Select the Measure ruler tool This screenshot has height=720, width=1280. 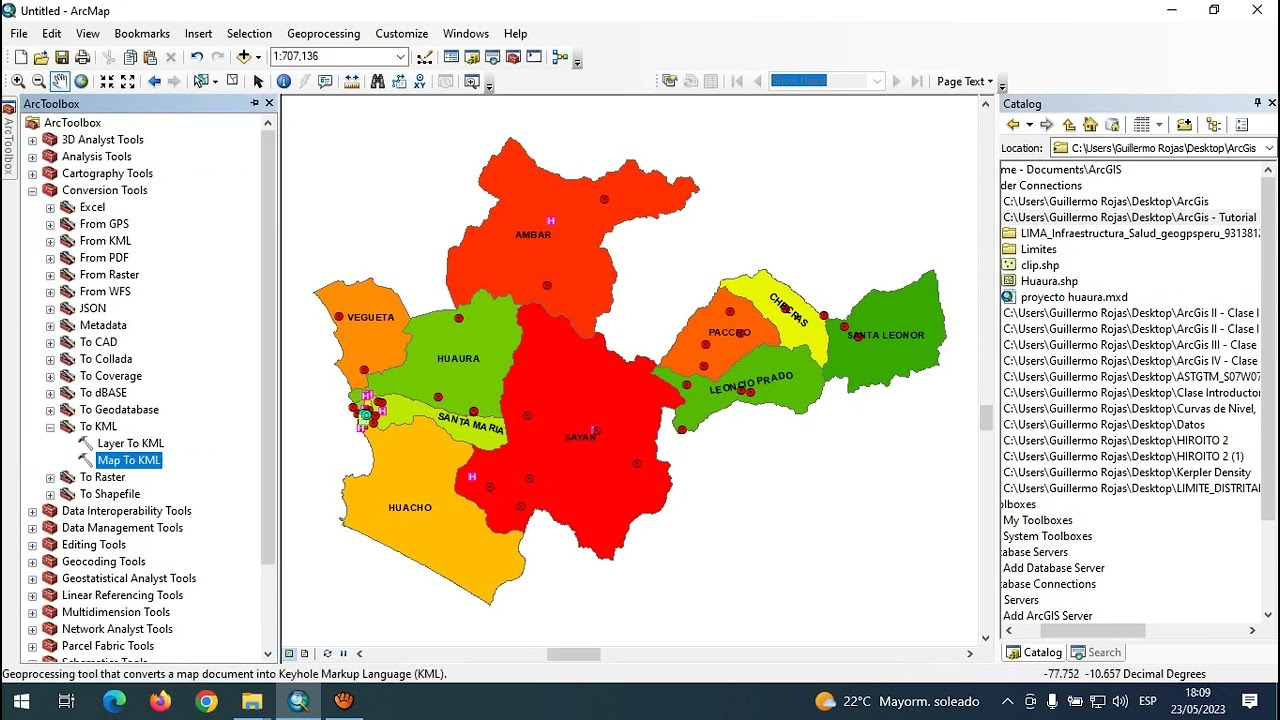[351, 81]
